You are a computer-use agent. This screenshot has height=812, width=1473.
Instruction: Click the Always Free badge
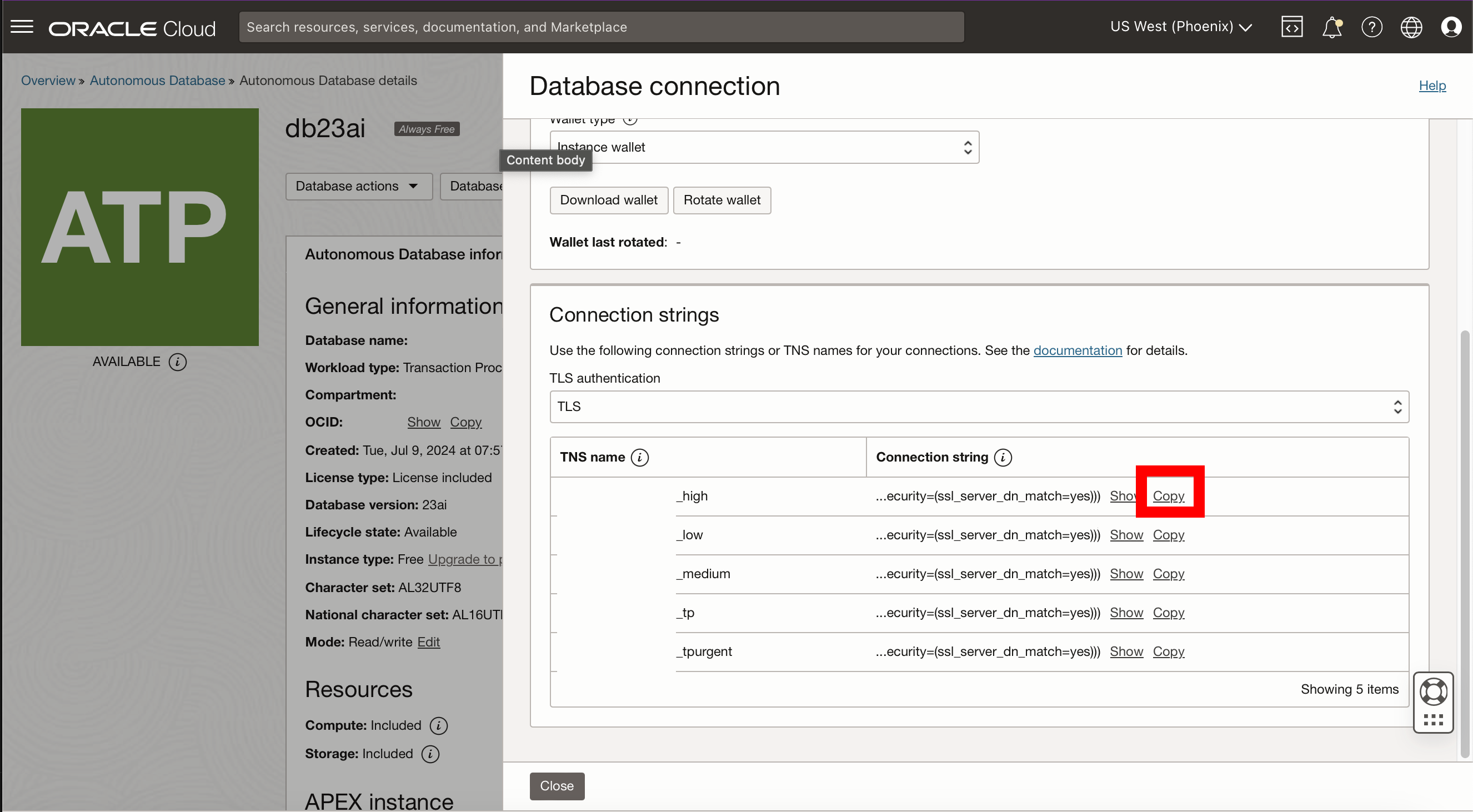tap(427, 129)
